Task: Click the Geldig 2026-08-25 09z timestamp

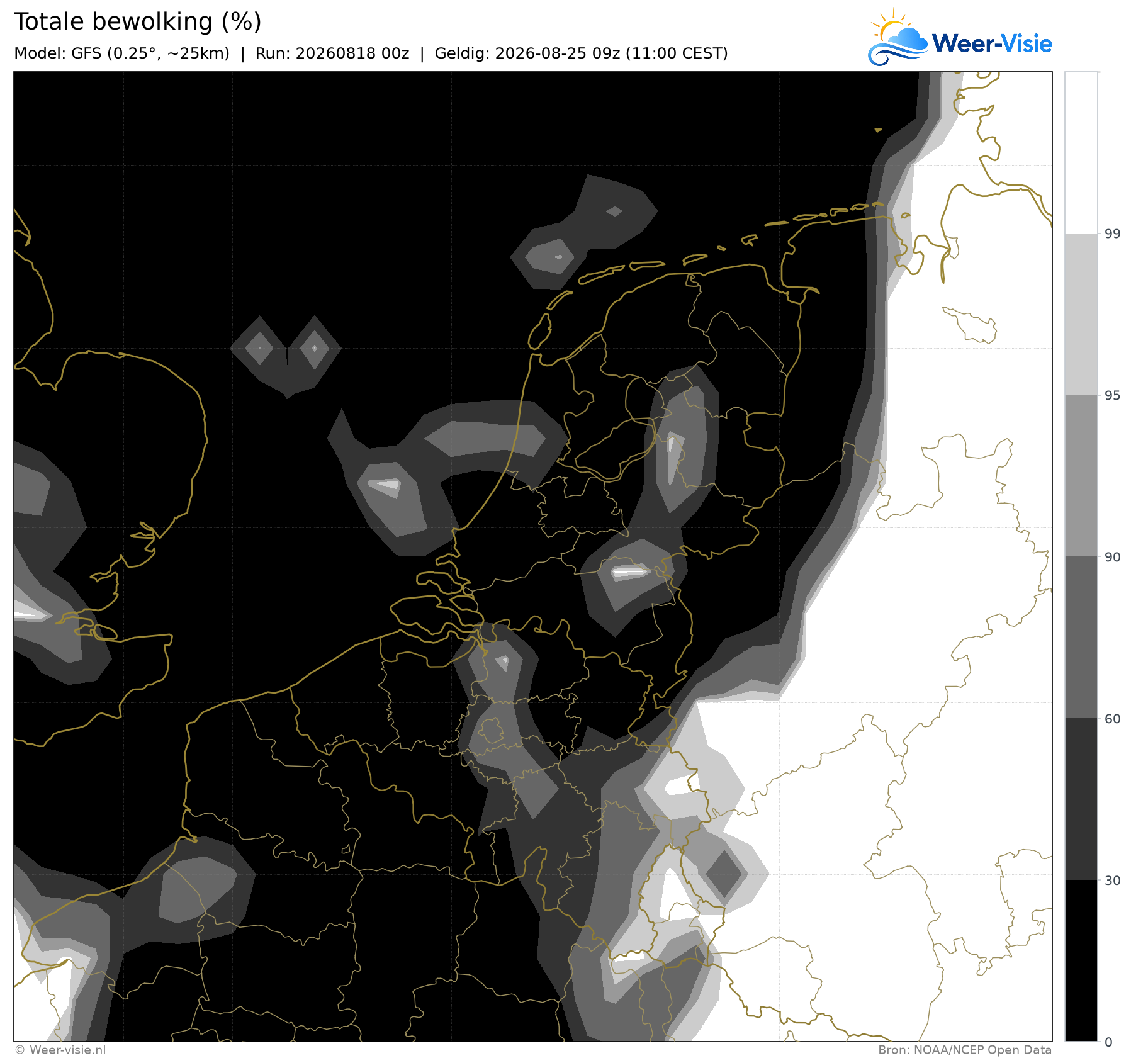Action: [582, 53]
